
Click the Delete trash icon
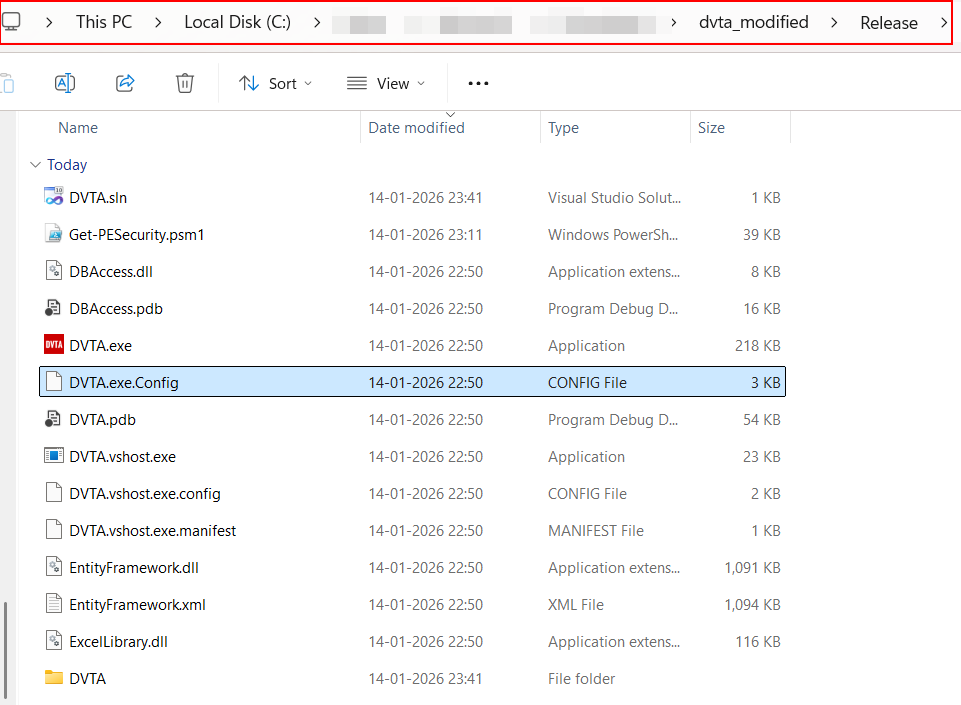tap(185, 83)
